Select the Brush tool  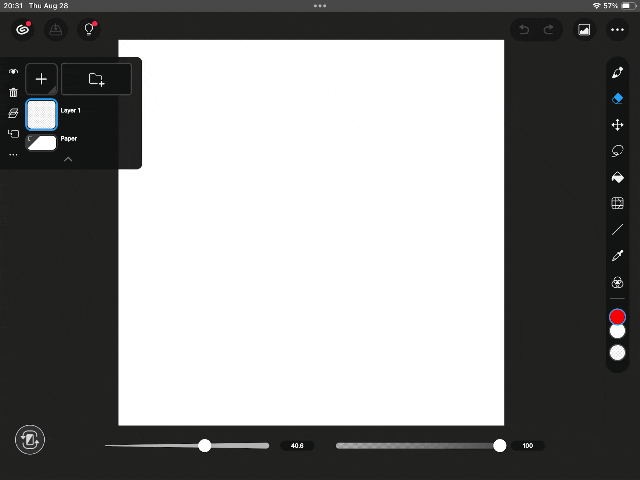pos(617,73)
